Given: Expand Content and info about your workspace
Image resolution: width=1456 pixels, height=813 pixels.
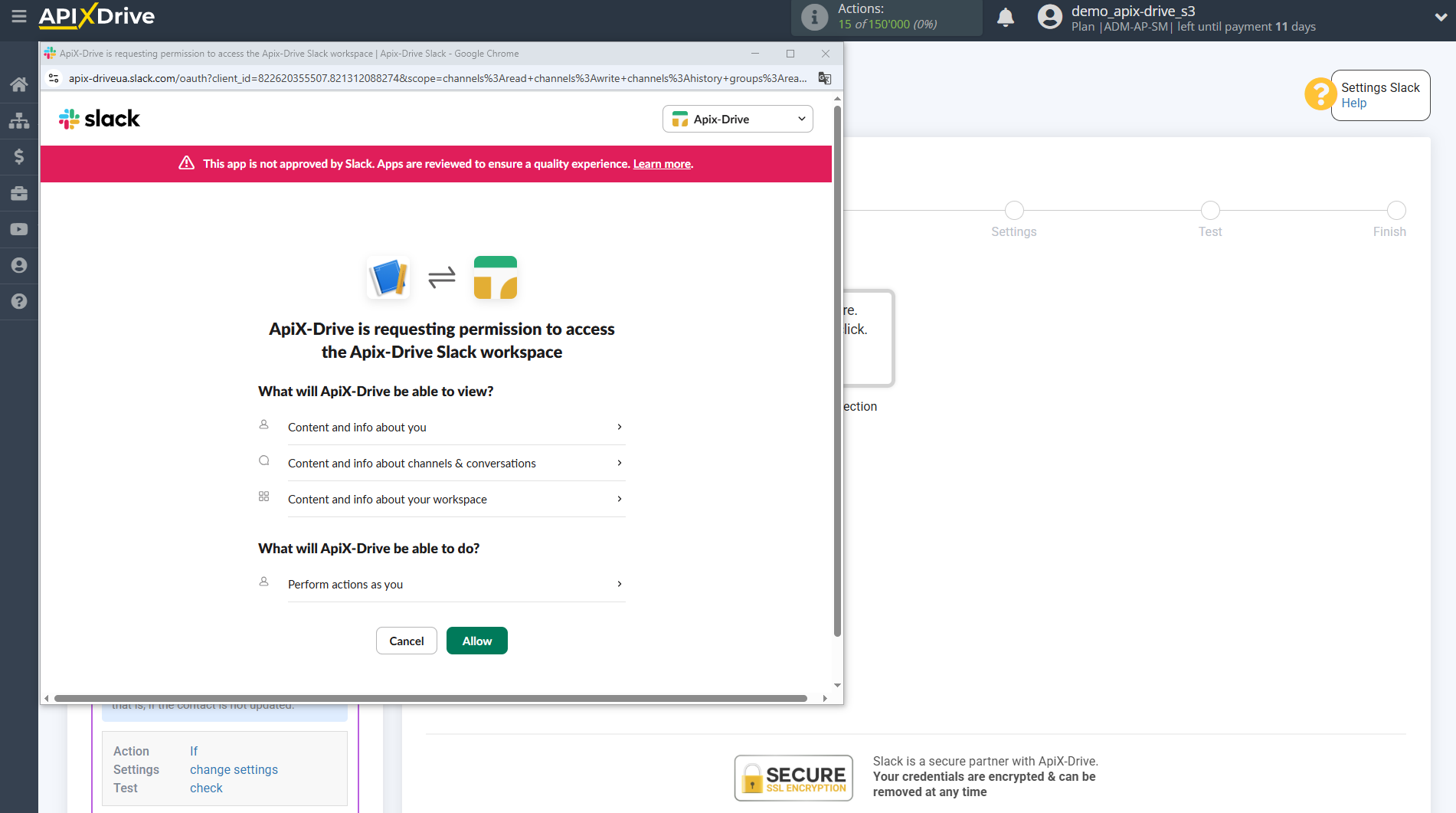Looking at the screenshot, I should pyautogui.click(x=456, y=499).
